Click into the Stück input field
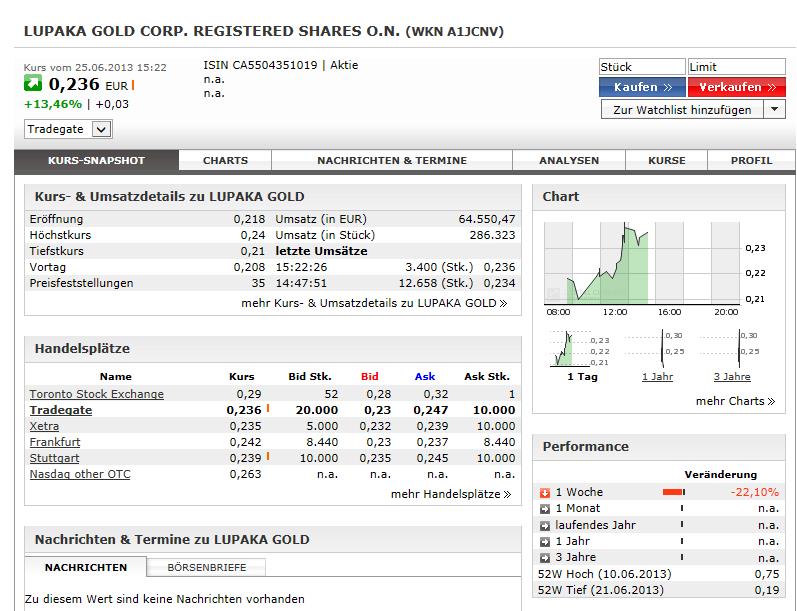The image size is (797, 611). pyautogui.click(x=641, y=67)
